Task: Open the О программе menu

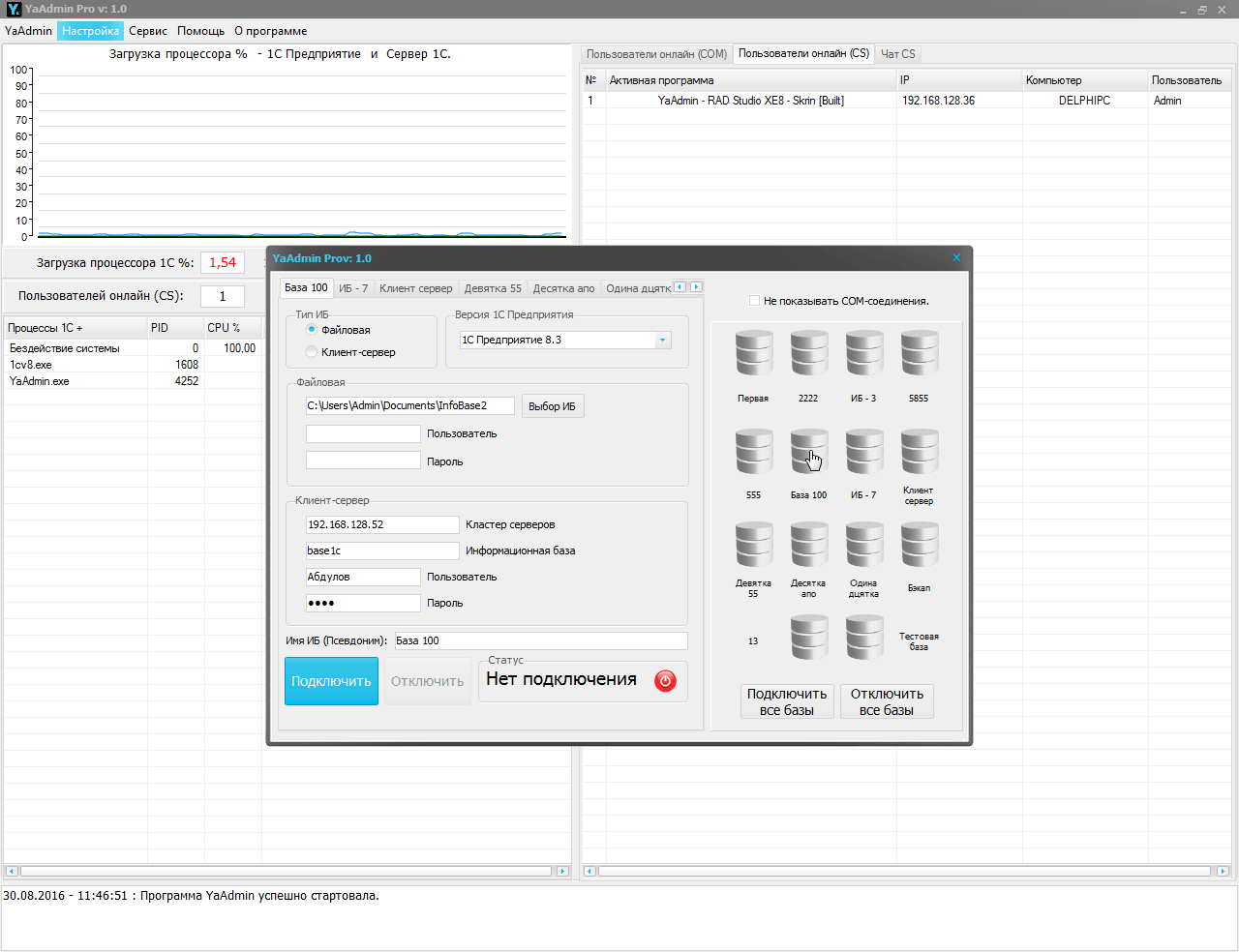Action: [270, 31]
